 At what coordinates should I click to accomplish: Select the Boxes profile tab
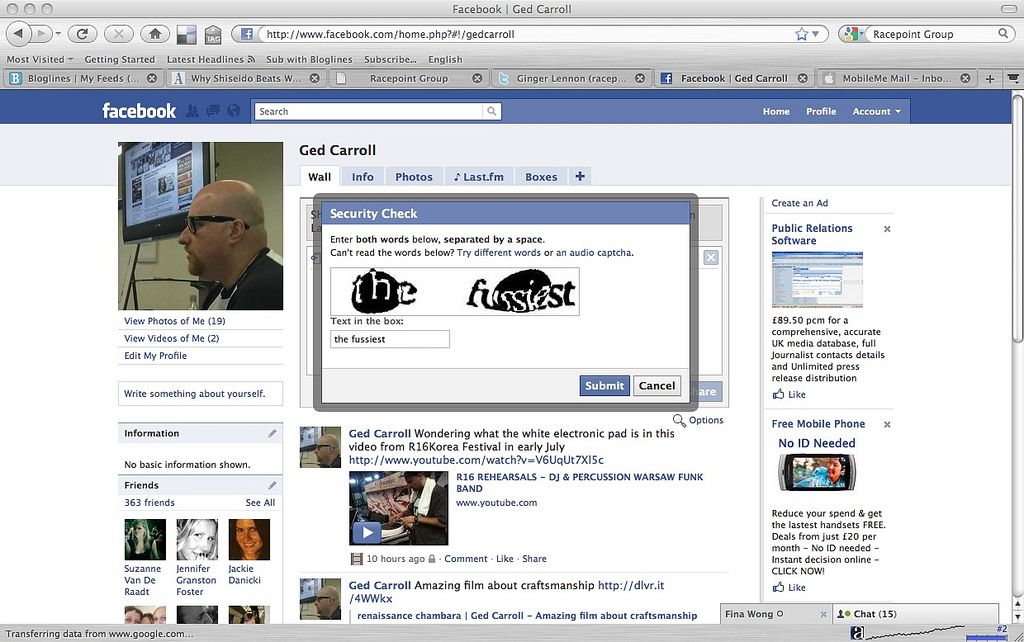(541, 176)
